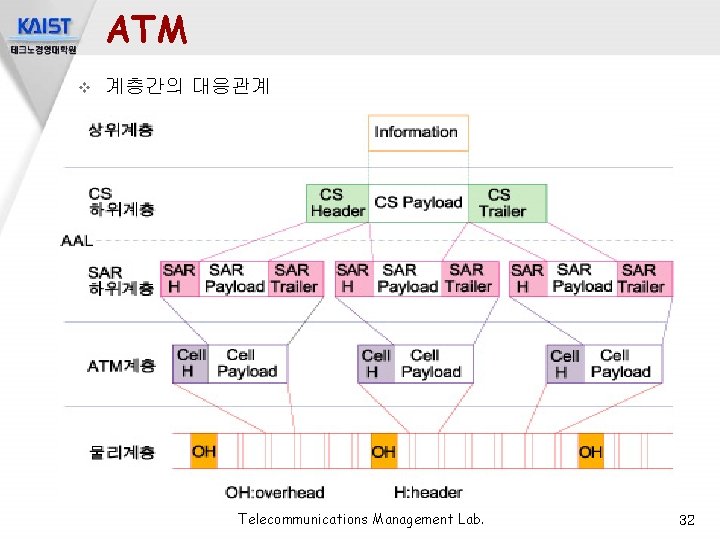The image size is (720, 540).
Task: Click the rightmost SAR H box
Action: 528,279
